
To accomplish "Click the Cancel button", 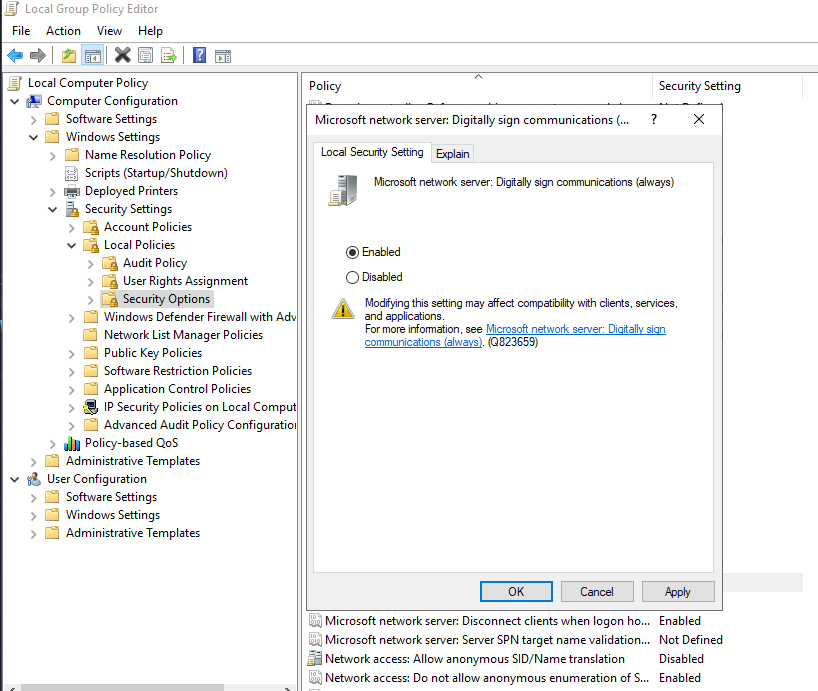I will click(597, 592).
